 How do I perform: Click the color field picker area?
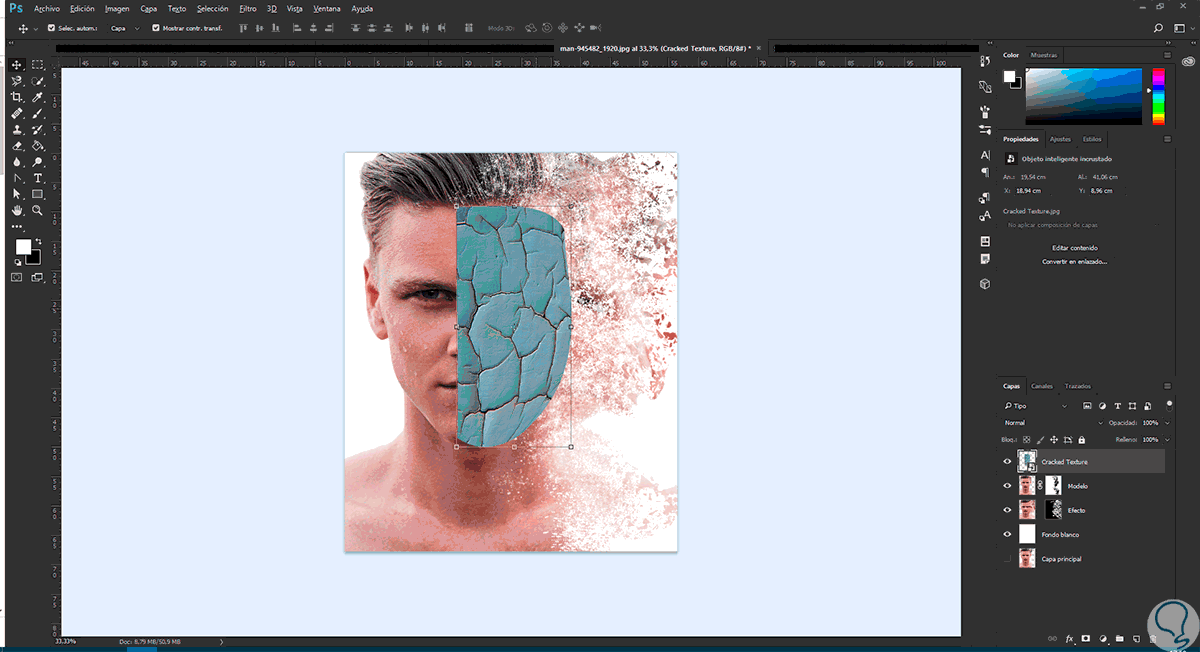pyautogui.click(x=1084, y=96)
